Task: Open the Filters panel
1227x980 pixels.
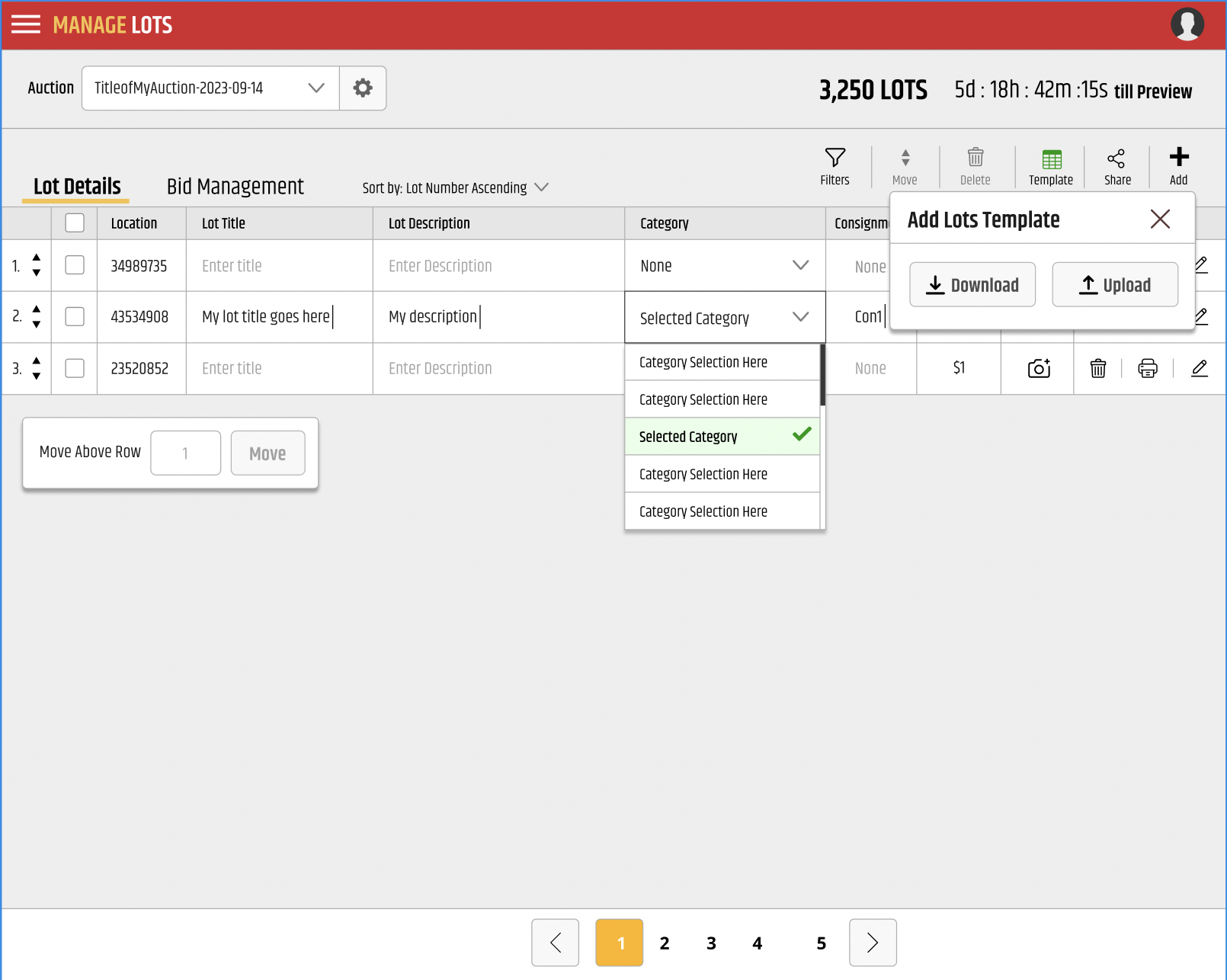Action: click(x=835, y=166)
